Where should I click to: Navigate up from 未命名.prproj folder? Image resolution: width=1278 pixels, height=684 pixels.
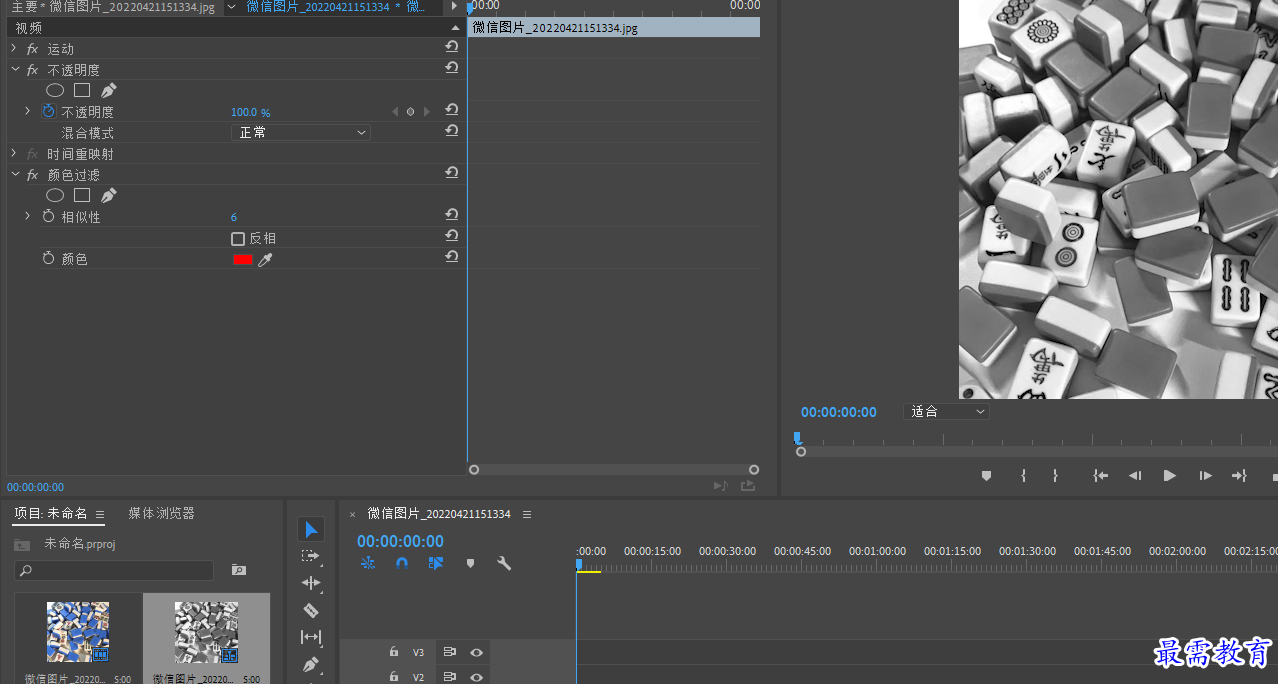click(22, 544)
